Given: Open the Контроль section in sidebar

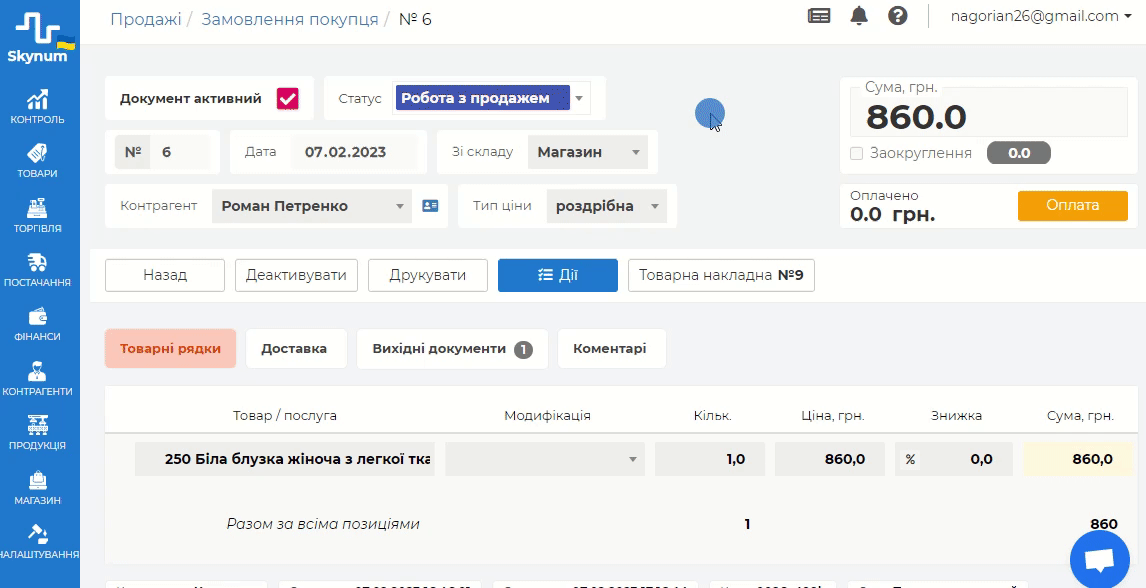Looking at the screenshot, I should pos(38,106).
